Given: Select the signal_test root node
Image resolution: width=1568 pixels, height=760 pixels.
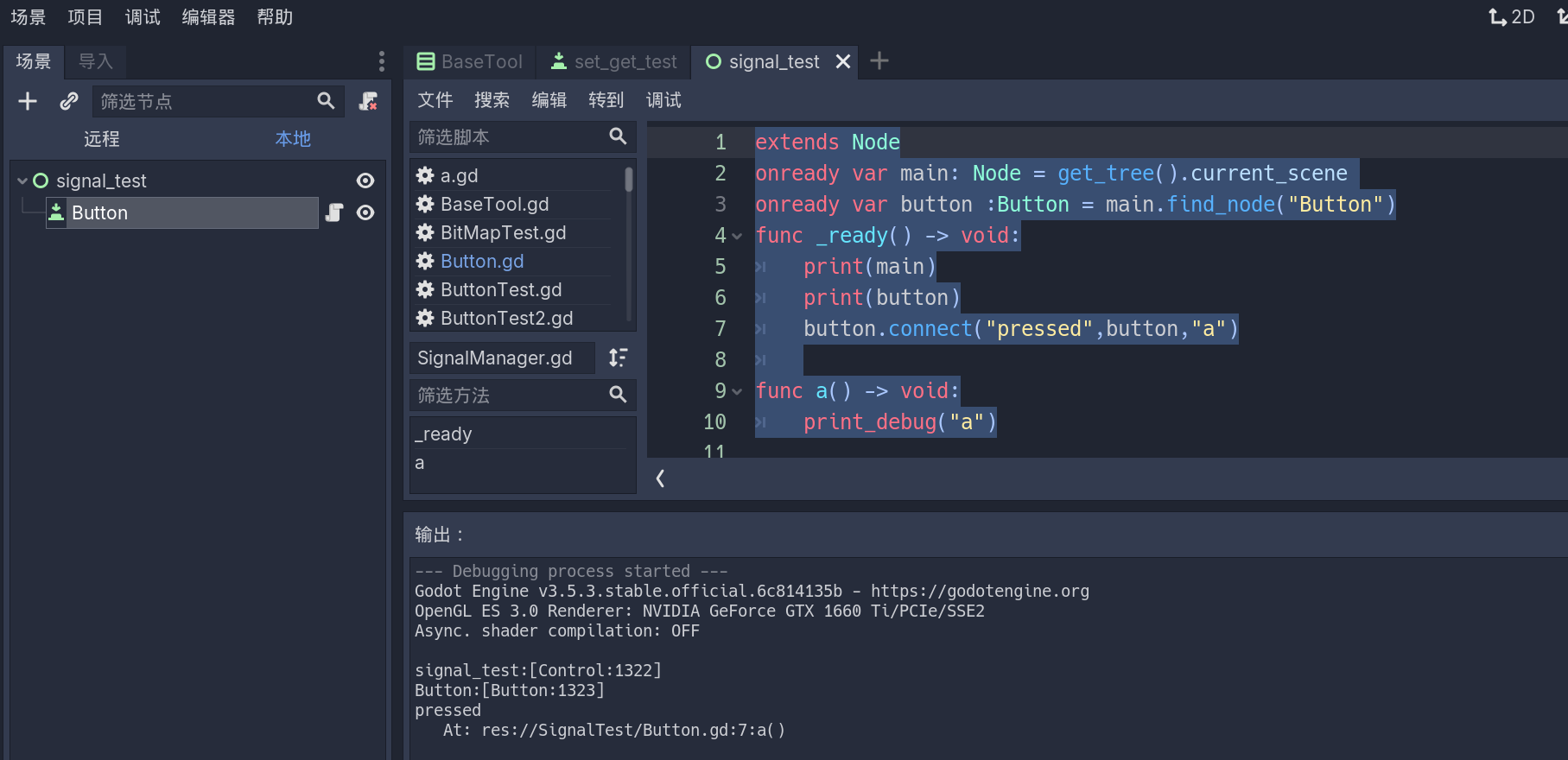Looking at the screenshot, I should click(x=101, y=180).
